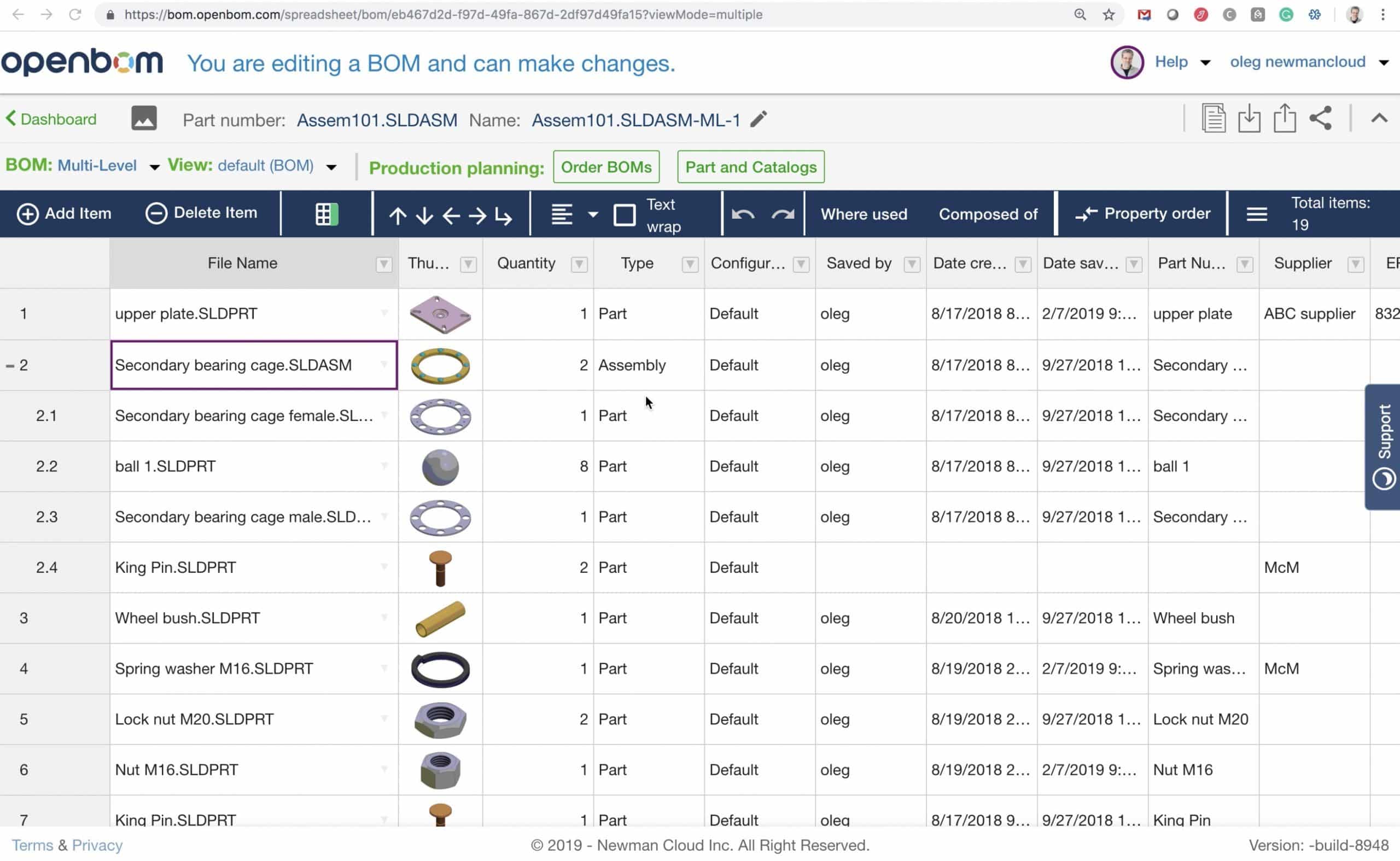
Task: Toggle the Text wrap checkbox
Action: point(624,215)
